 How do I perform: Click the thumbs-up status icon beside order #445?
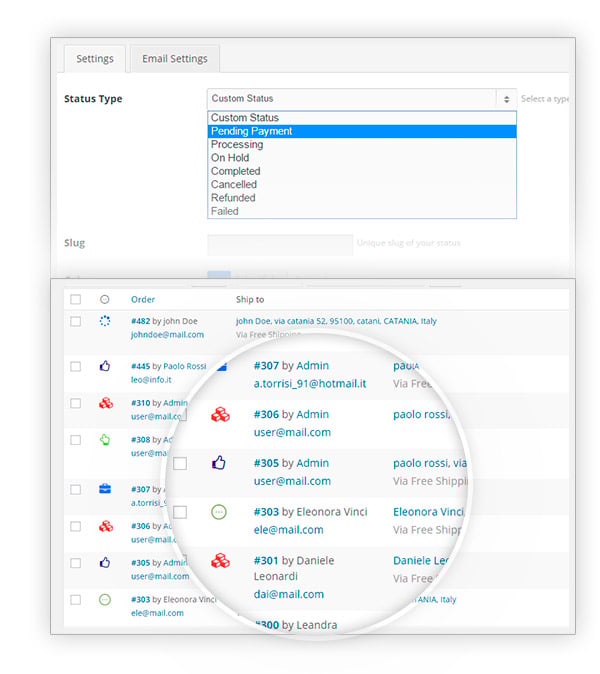105,366
